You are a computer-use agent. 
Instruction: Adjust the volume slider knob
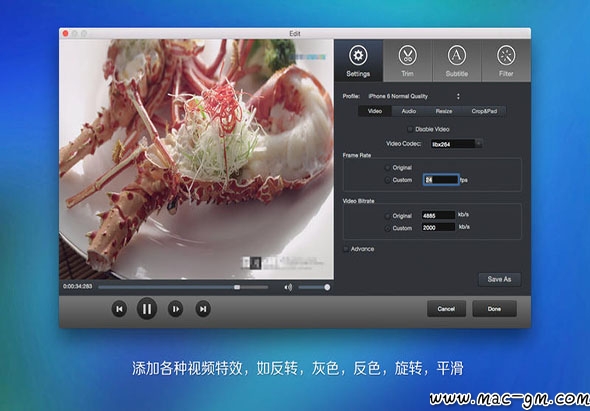[x=327, y=288]
